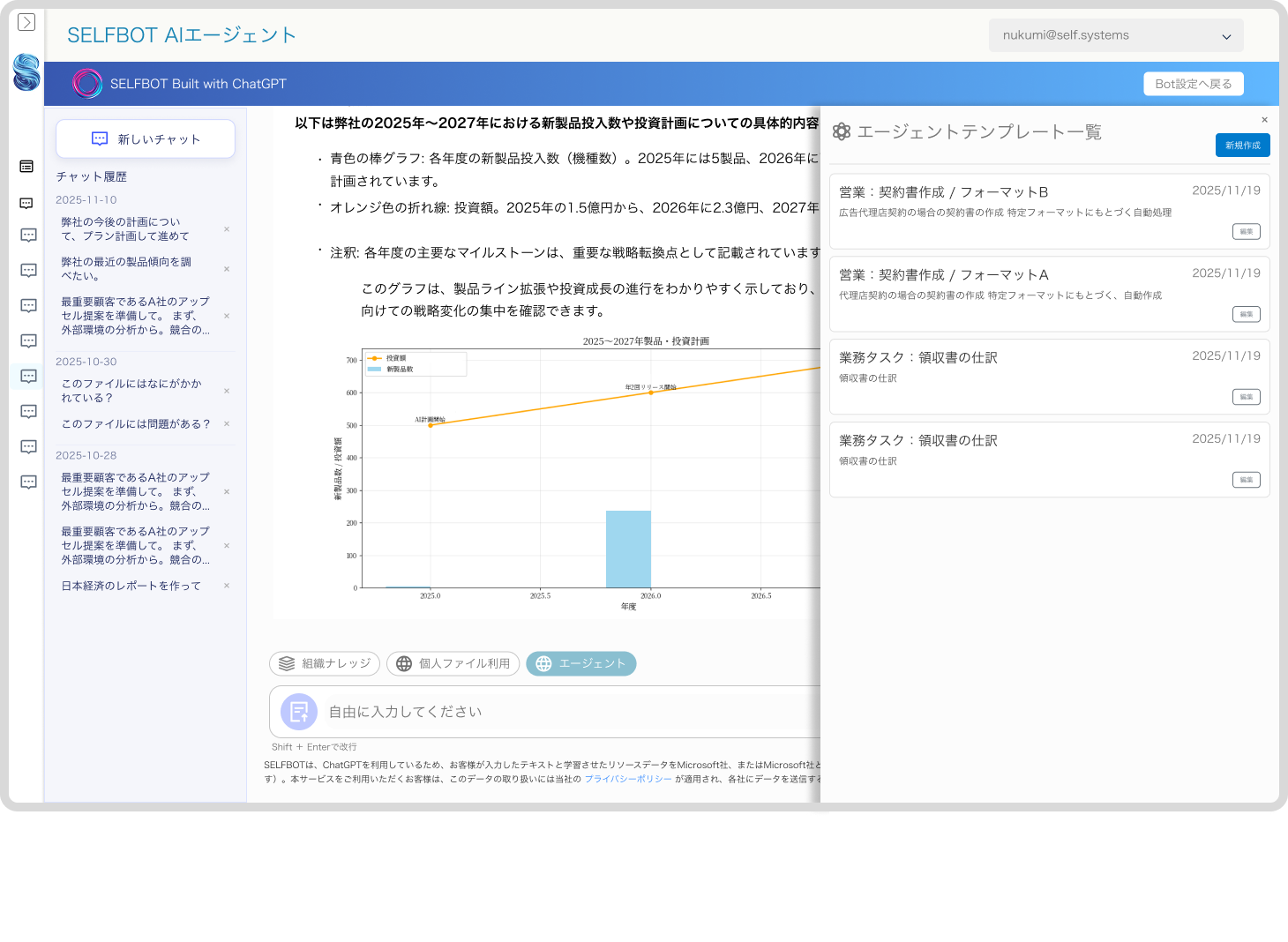Click the hexagon icon beside エージェントテンプレート一覧 heading
The image size is (1288, 942).
click(x=842, y=131)
